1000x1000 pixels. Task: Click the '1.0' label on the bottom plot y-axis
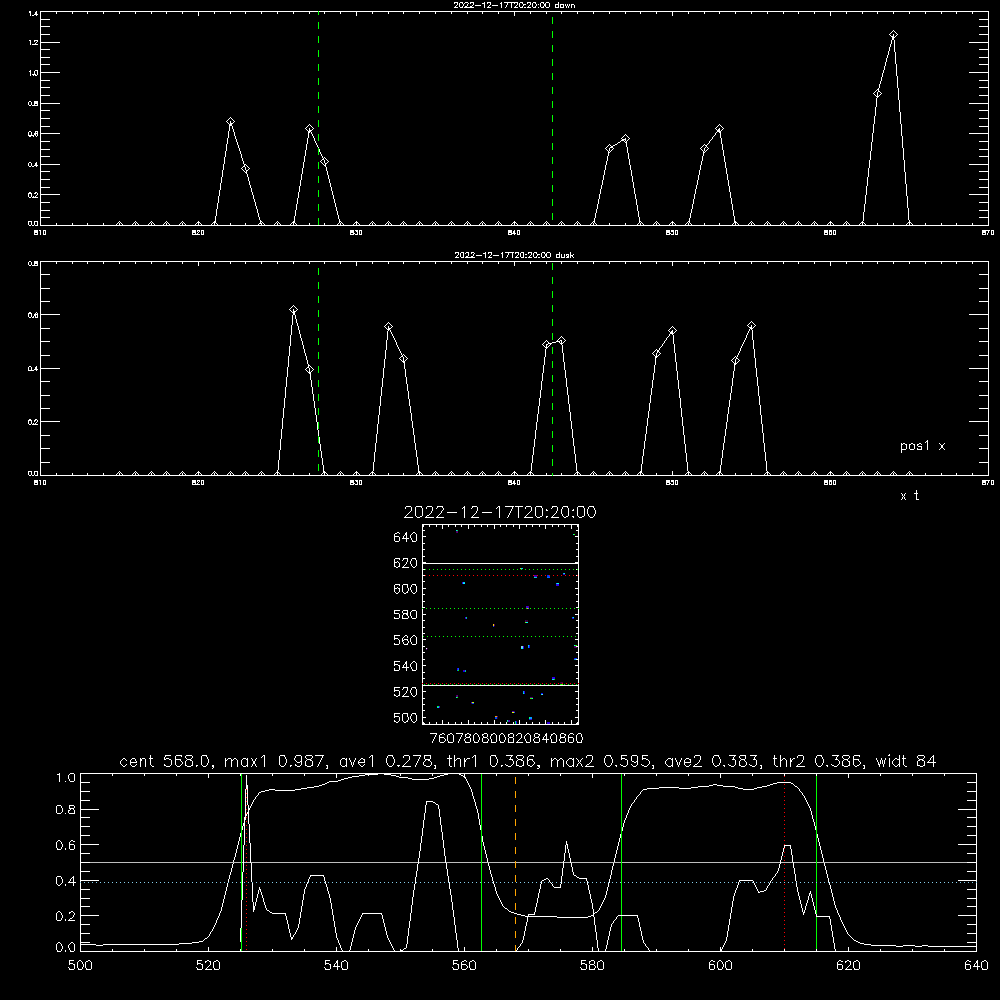66,778
